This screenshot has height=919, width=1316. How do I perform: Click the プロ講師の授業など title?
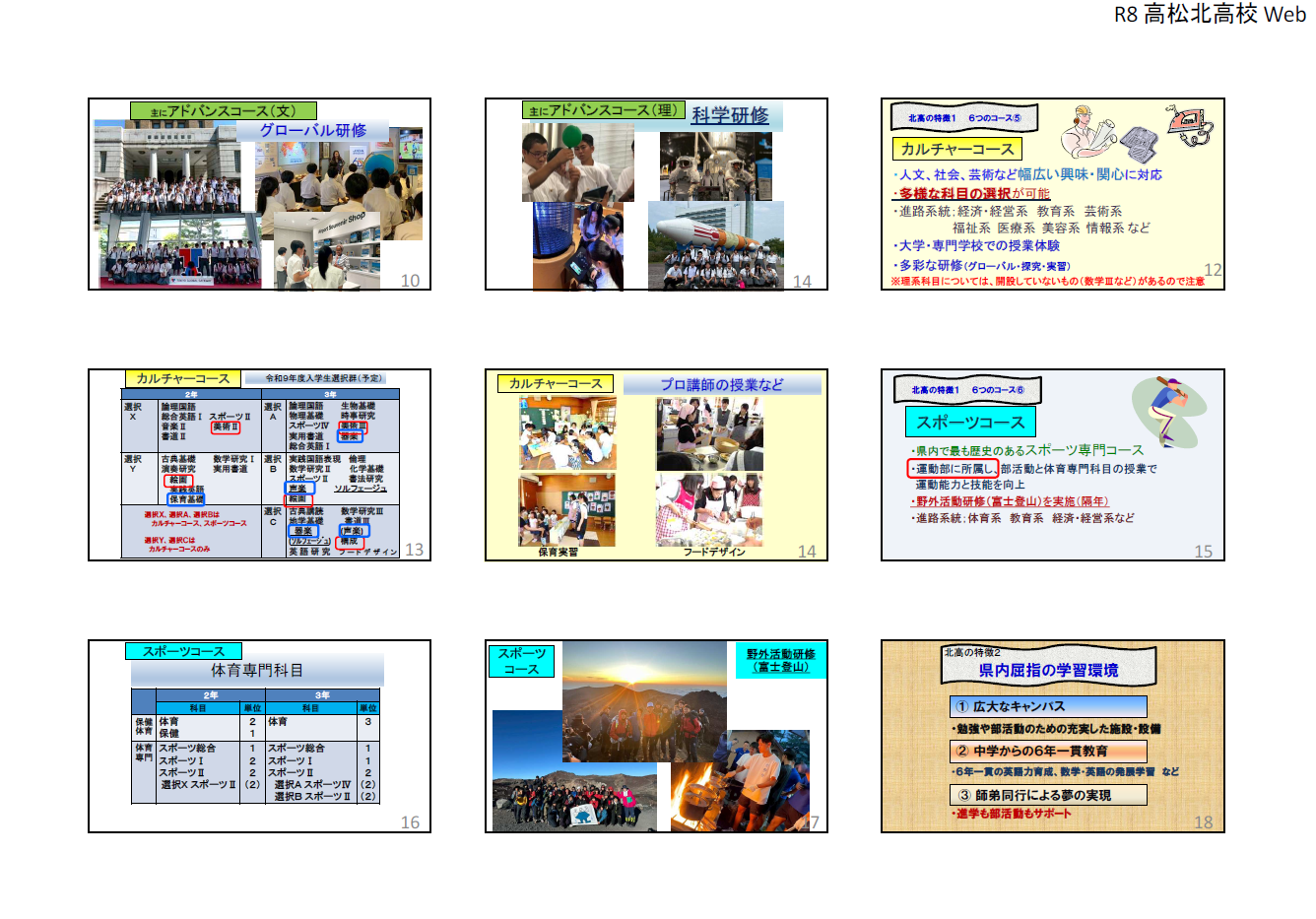coord(722,384)
